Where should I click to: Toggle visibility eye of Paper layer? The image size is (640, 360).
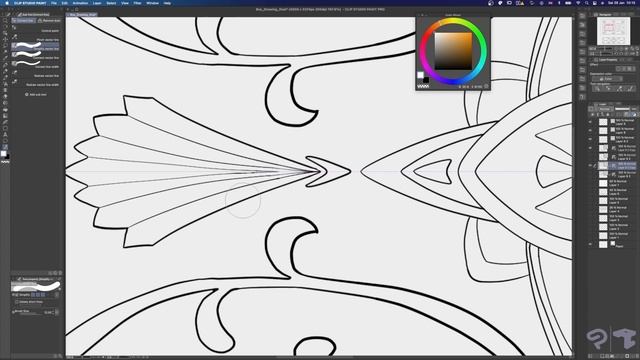[590, 244]
